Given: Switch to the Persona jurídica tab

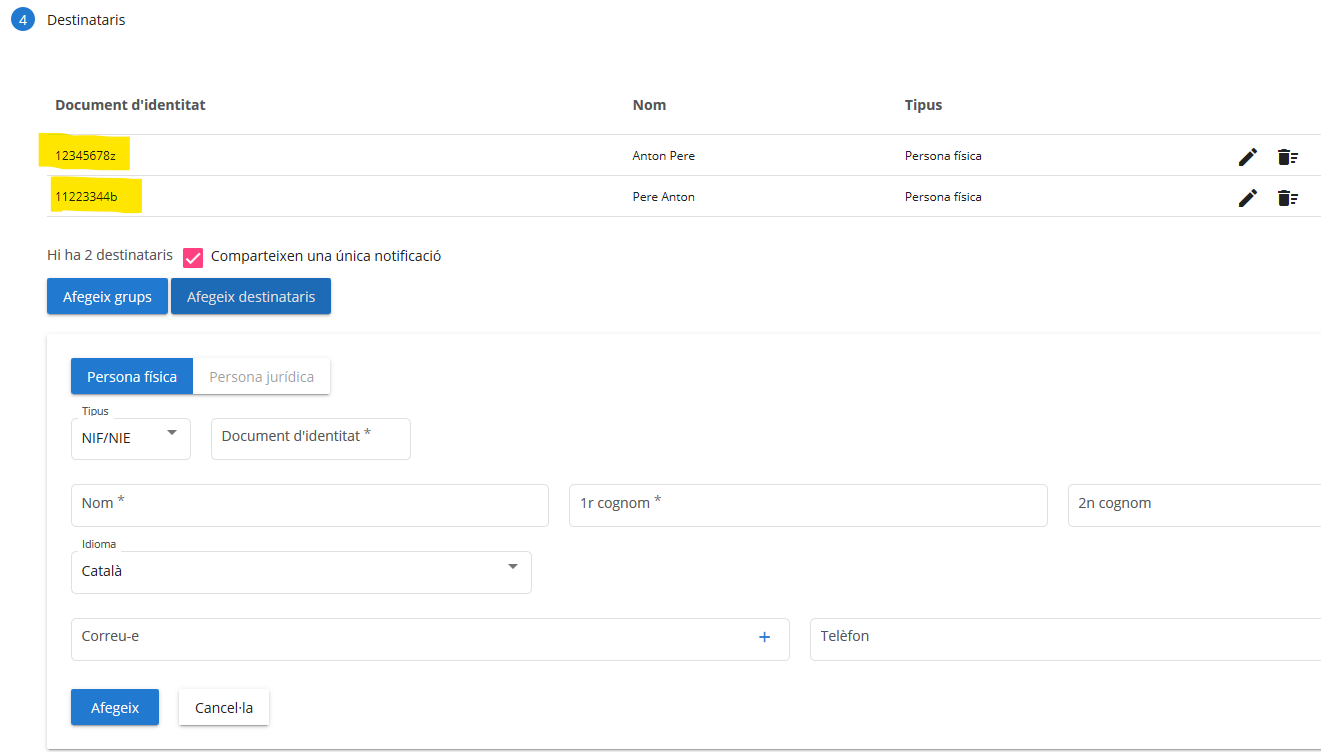Looking at the screenshot, I should tap(261, 377).
